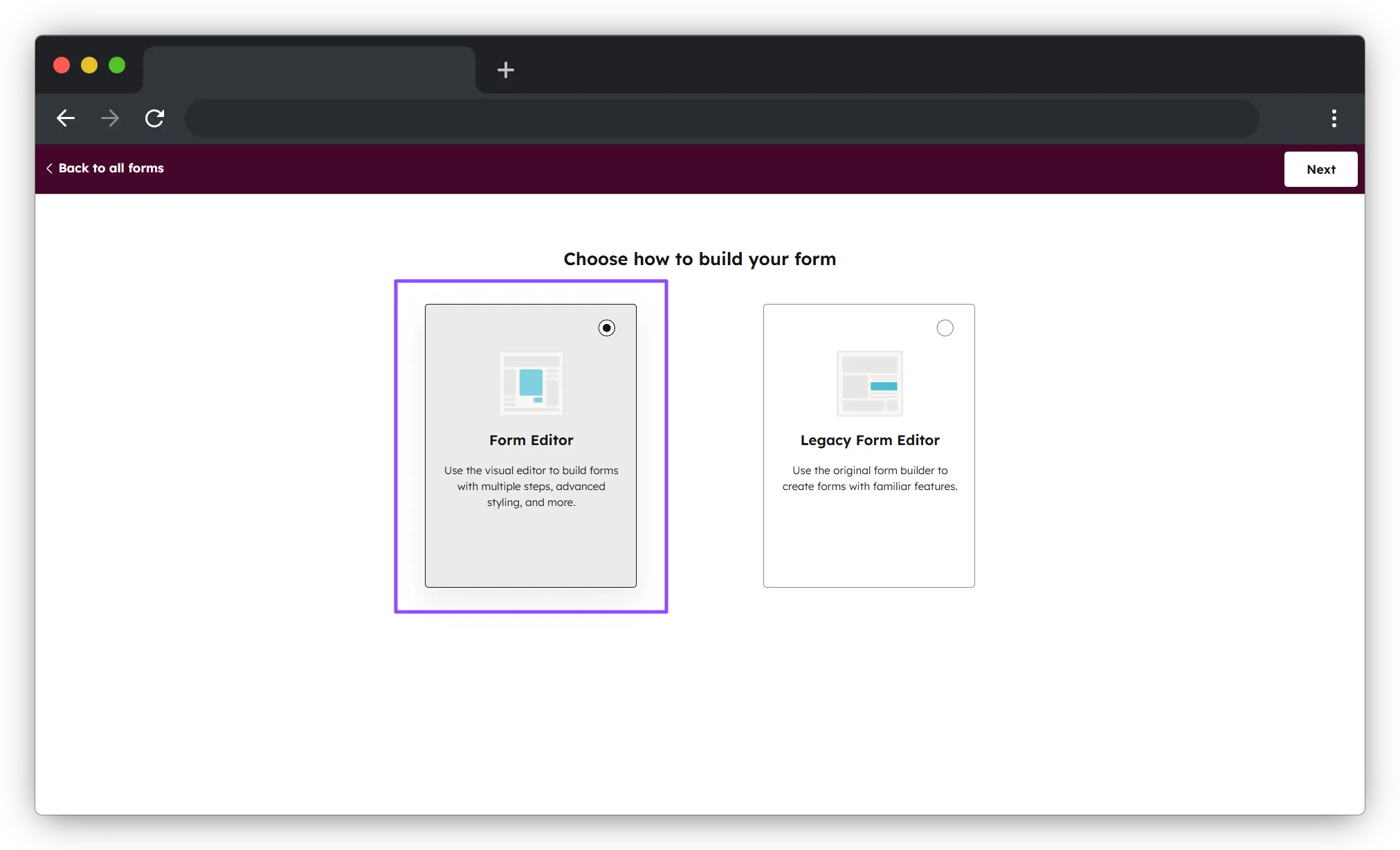The height and width of the screenshot is (850, 1400).
Task: Click the browser address bar
Action: (721, 118)
